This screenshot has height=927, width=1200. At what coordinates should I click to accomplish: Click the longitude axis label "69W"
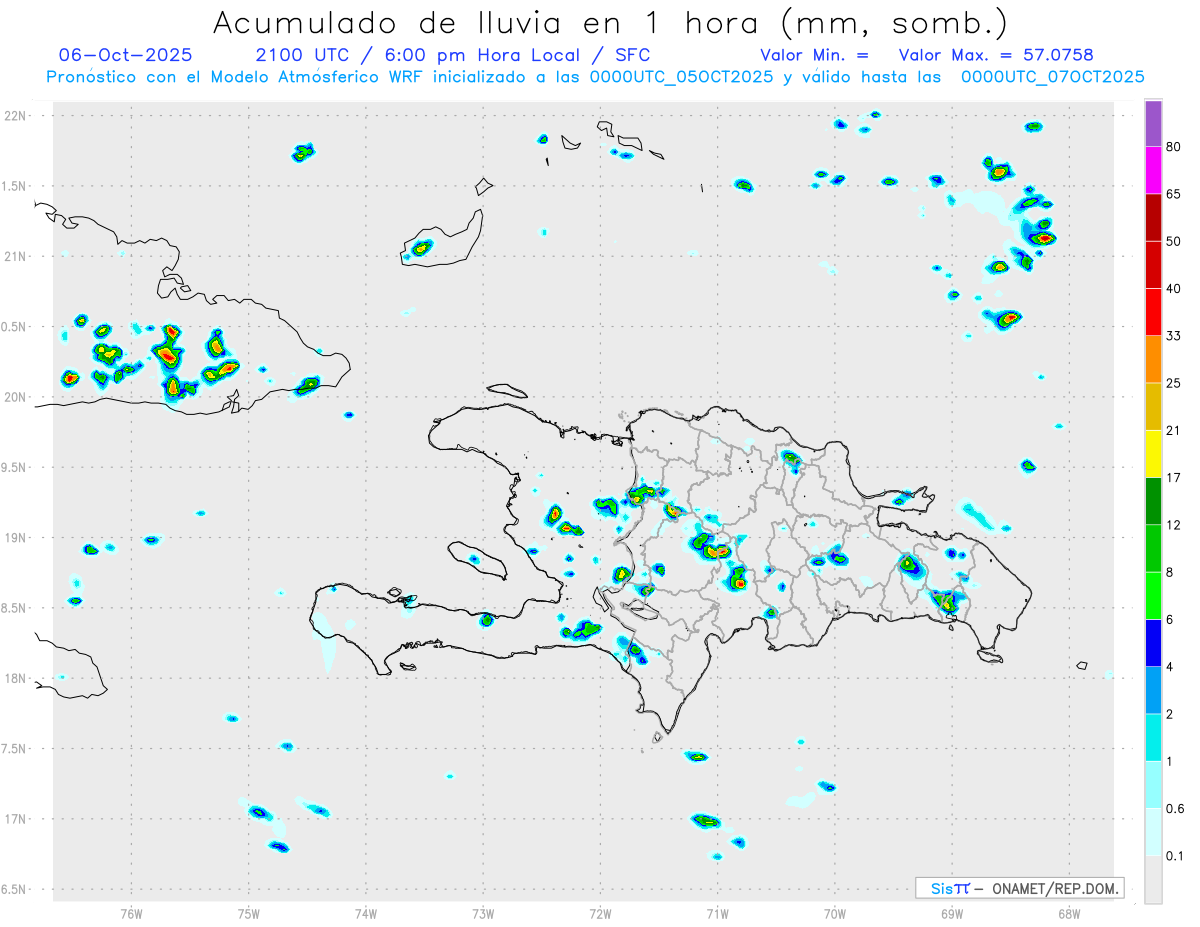[952, 913]
